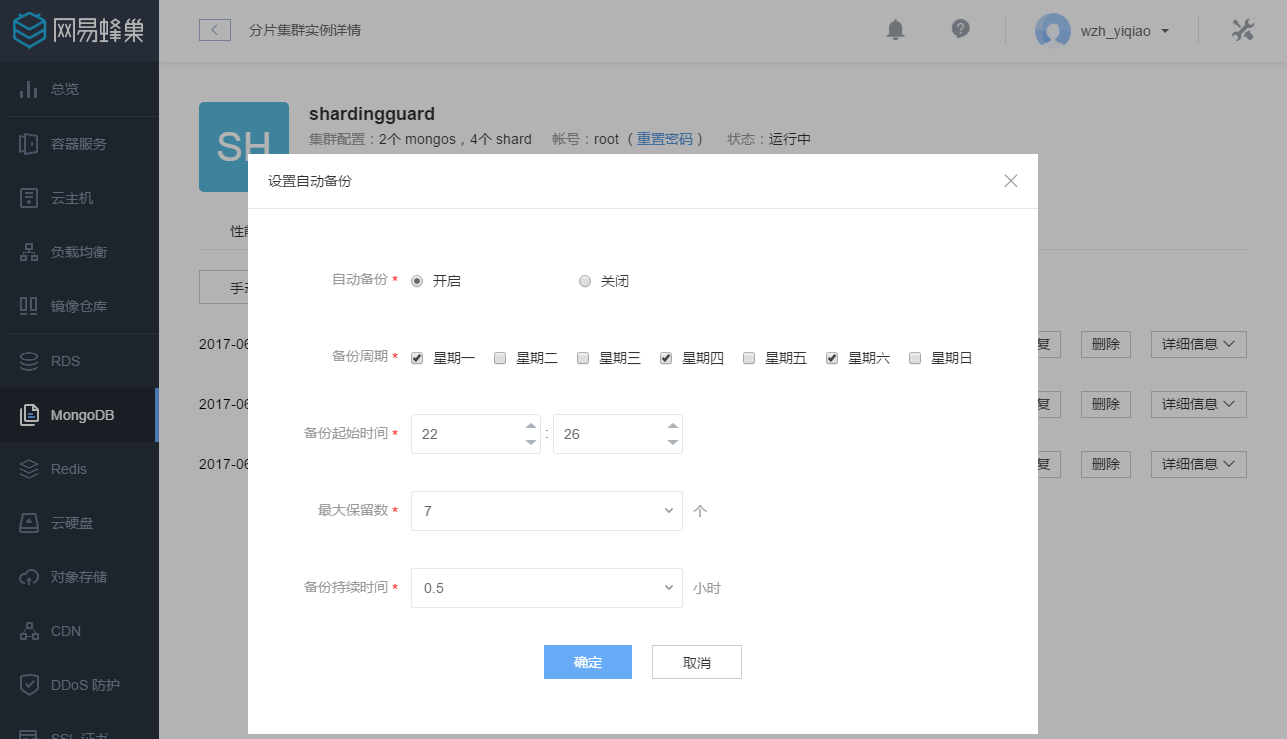The width and height of the screenshot is (1287, 739).
Task: Click the back arrow button in header
Action: [215, 30]
